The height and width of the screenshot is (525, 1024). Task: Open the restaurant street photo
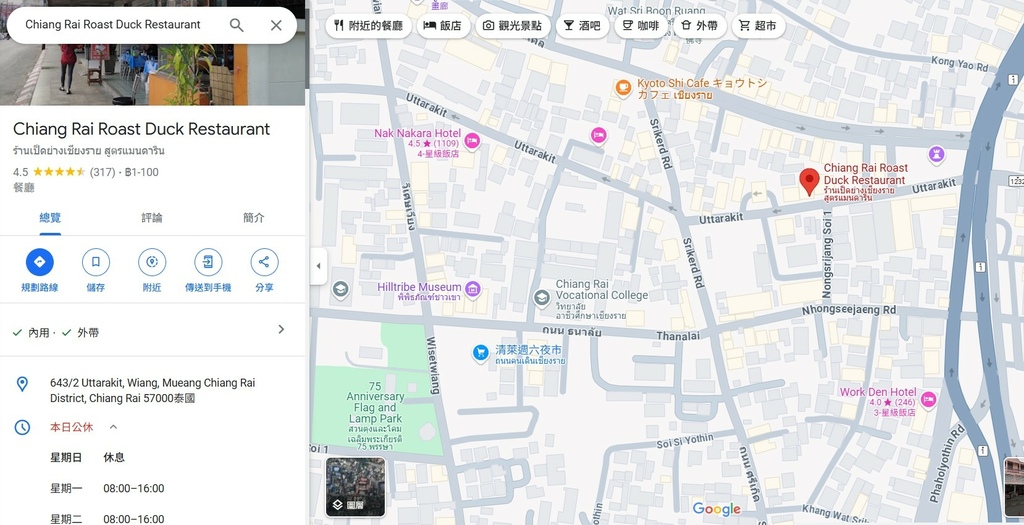(152, 74)
